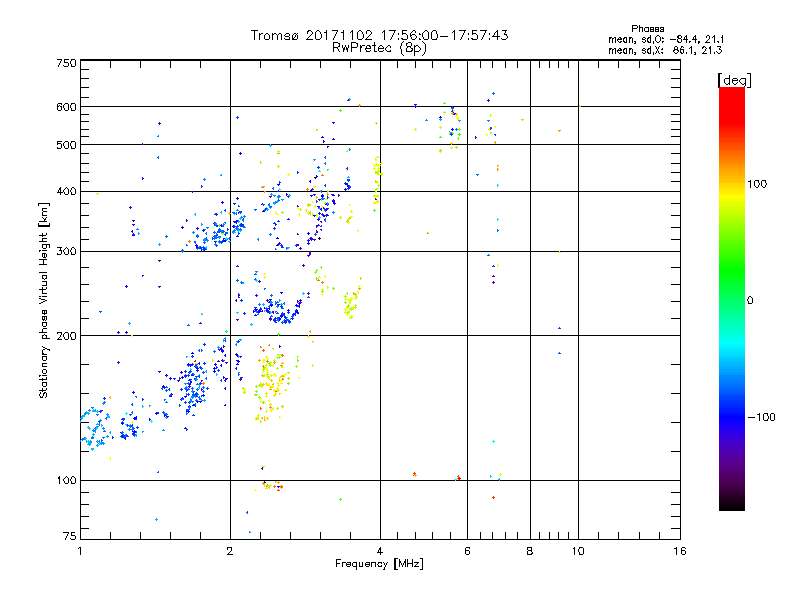The width and height of the screenshot is (800, 600).
Task: Click the y-axis tick label '600'
Action: (x=67, y=107)
